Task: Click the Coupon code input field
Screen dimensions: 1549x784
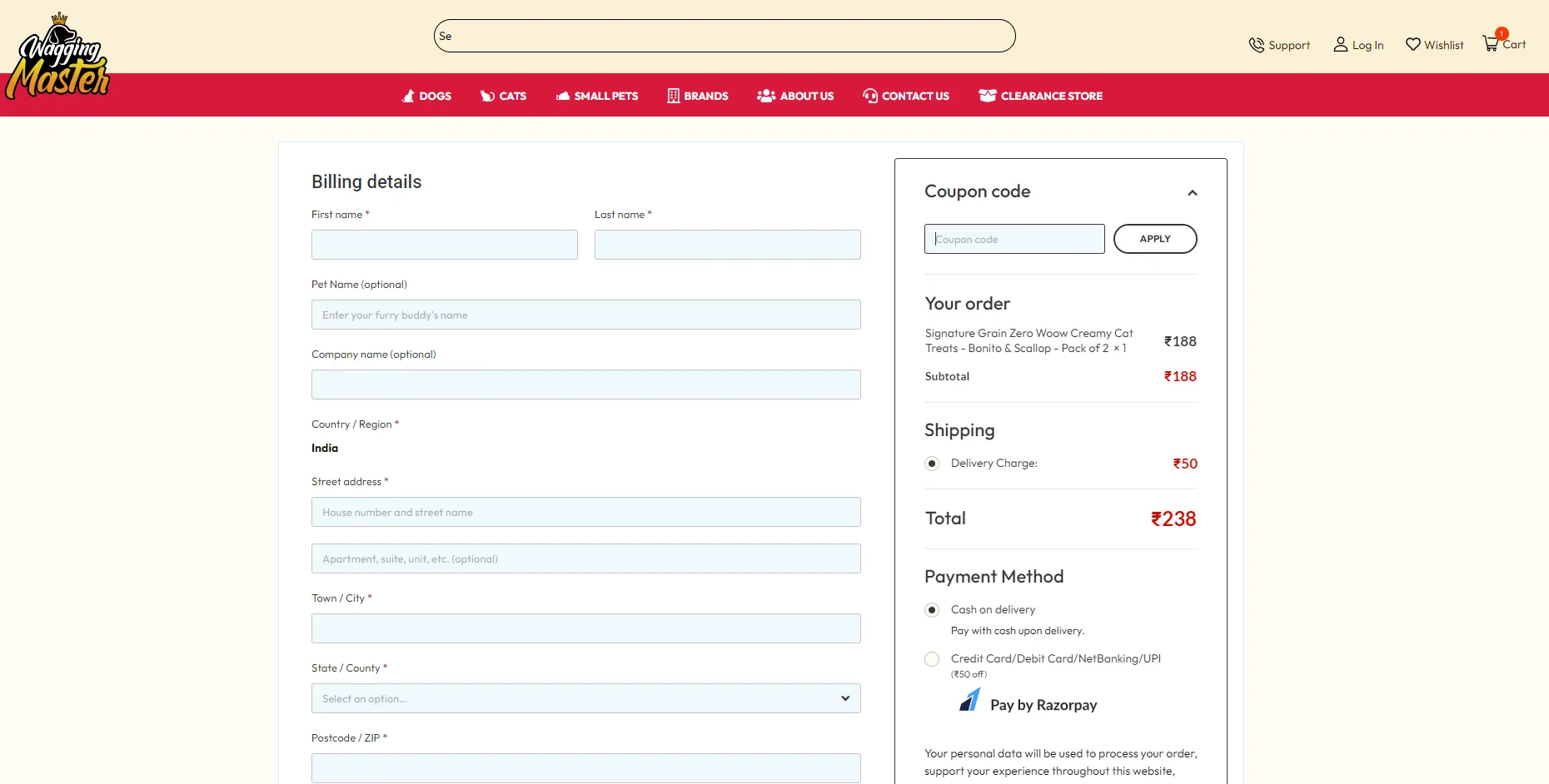Action: pyautogui.click(x=1014, y=239)
